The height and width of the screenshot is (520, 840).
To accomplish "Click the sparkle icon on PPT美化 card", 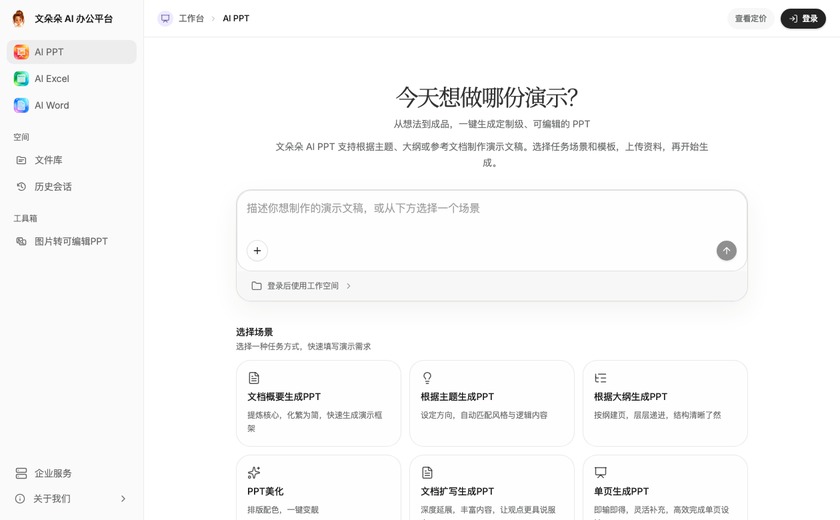I will pos(254,472).
